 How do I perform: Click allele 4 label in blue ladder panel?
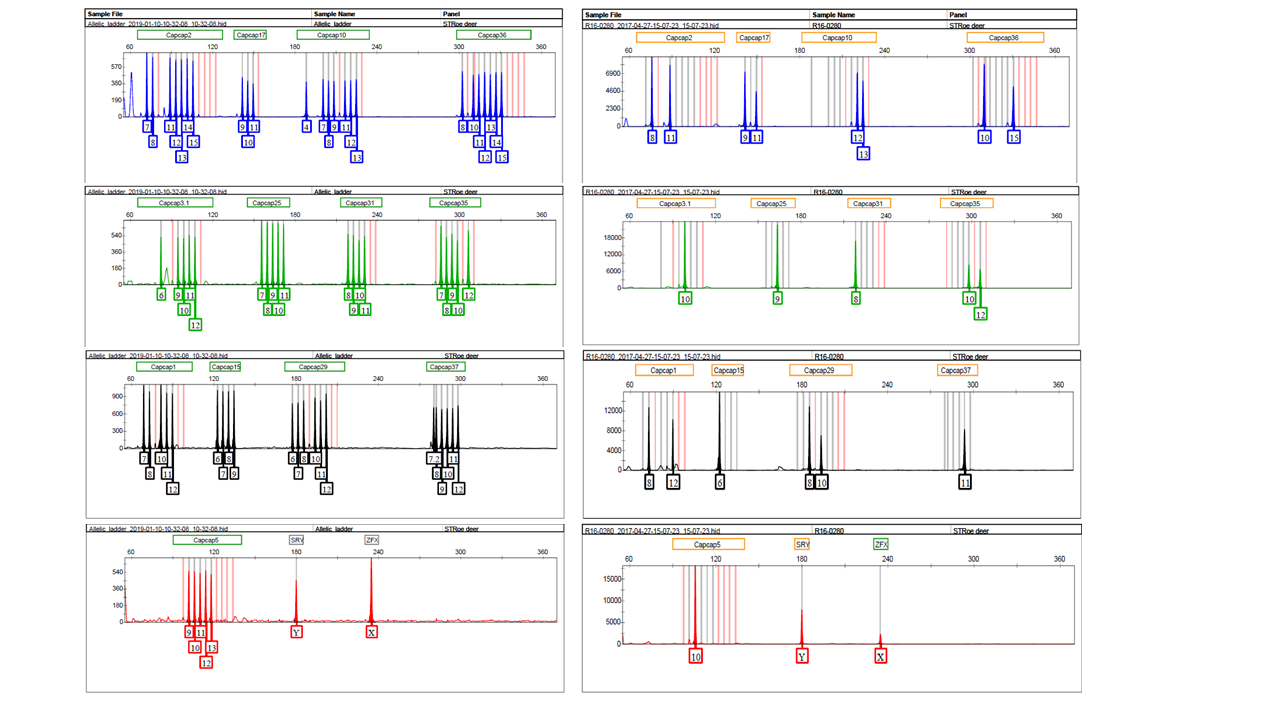(306, 127)
